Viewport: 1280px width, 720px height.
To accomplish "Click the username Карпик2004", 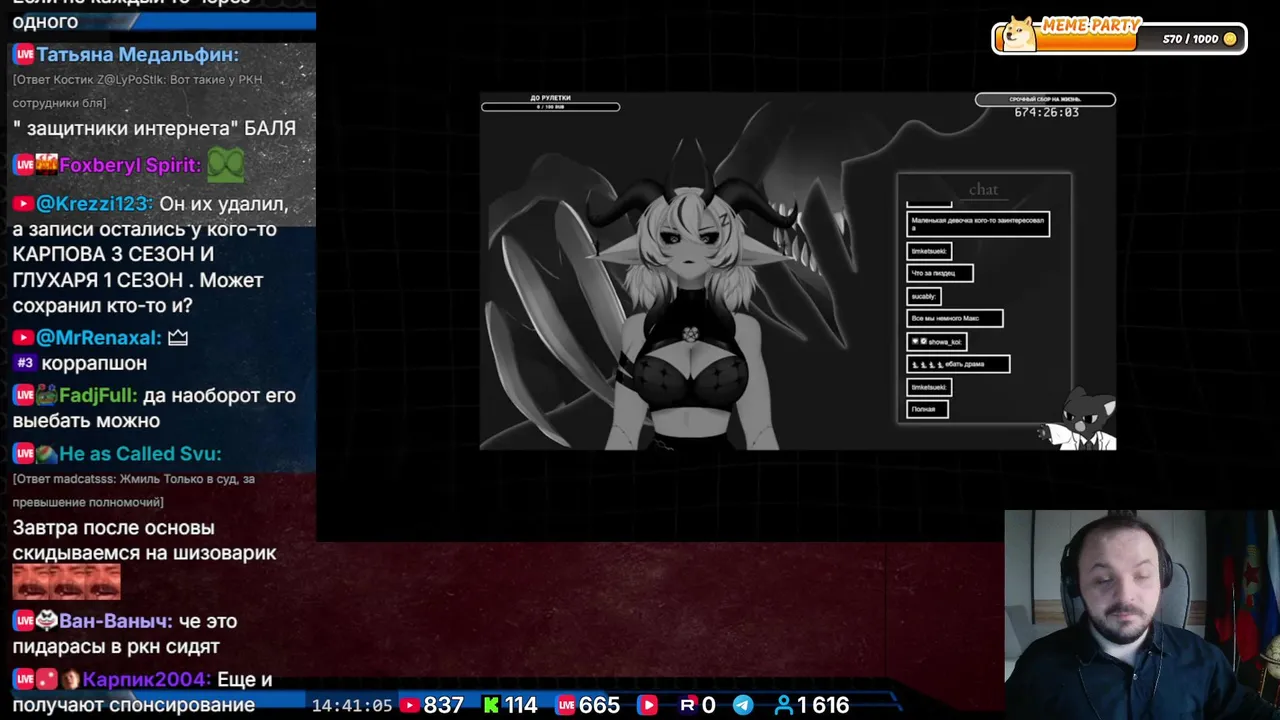I will (x=147, y=680).
